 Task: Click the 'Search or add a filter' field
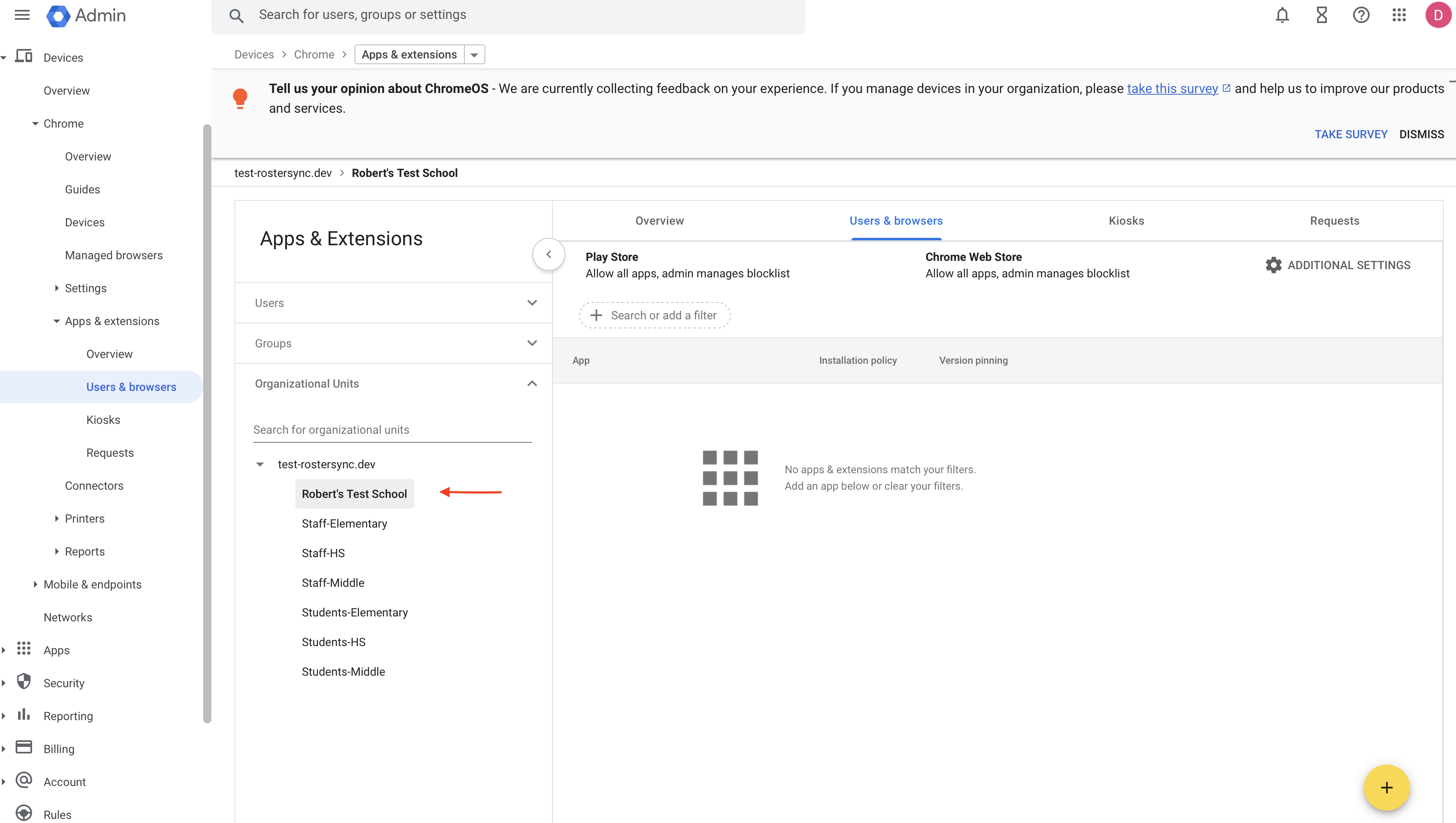click(x=654, y=315)
